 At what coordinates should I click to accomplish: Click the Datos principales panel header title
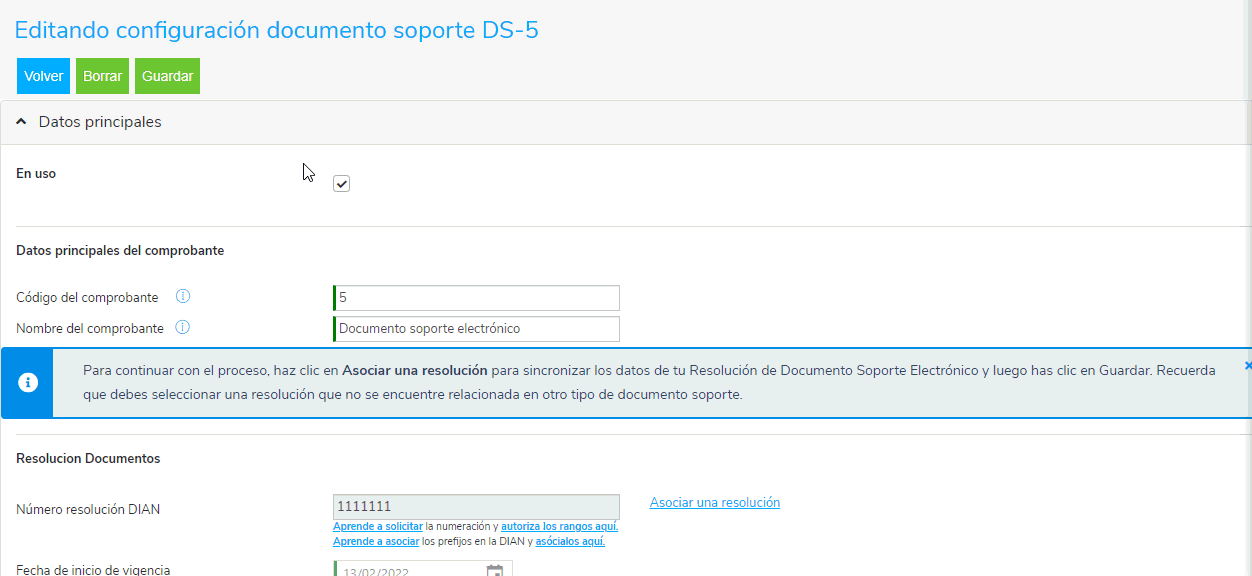coord(100,122)
